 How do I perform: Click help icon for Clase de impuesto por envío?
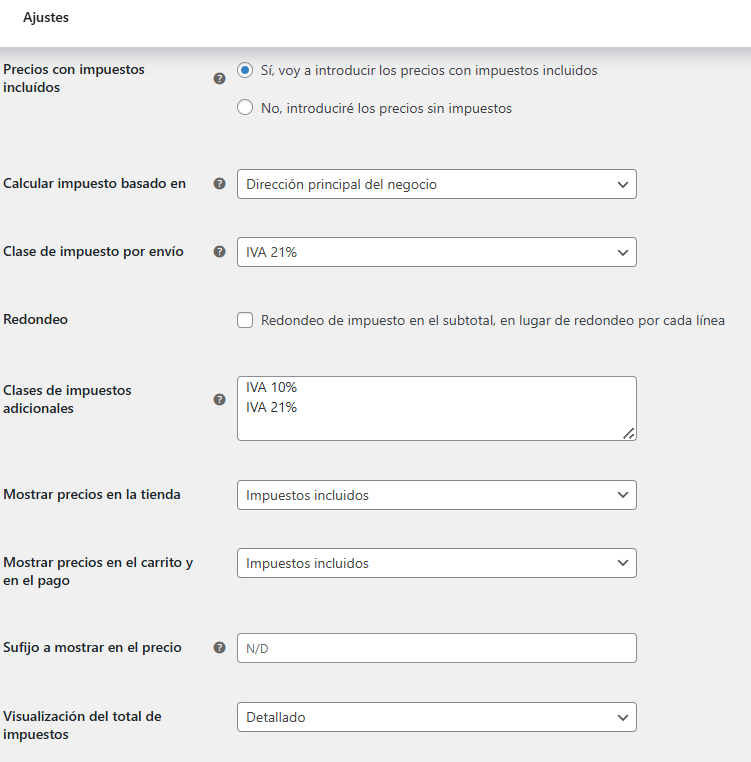(219, 251)
